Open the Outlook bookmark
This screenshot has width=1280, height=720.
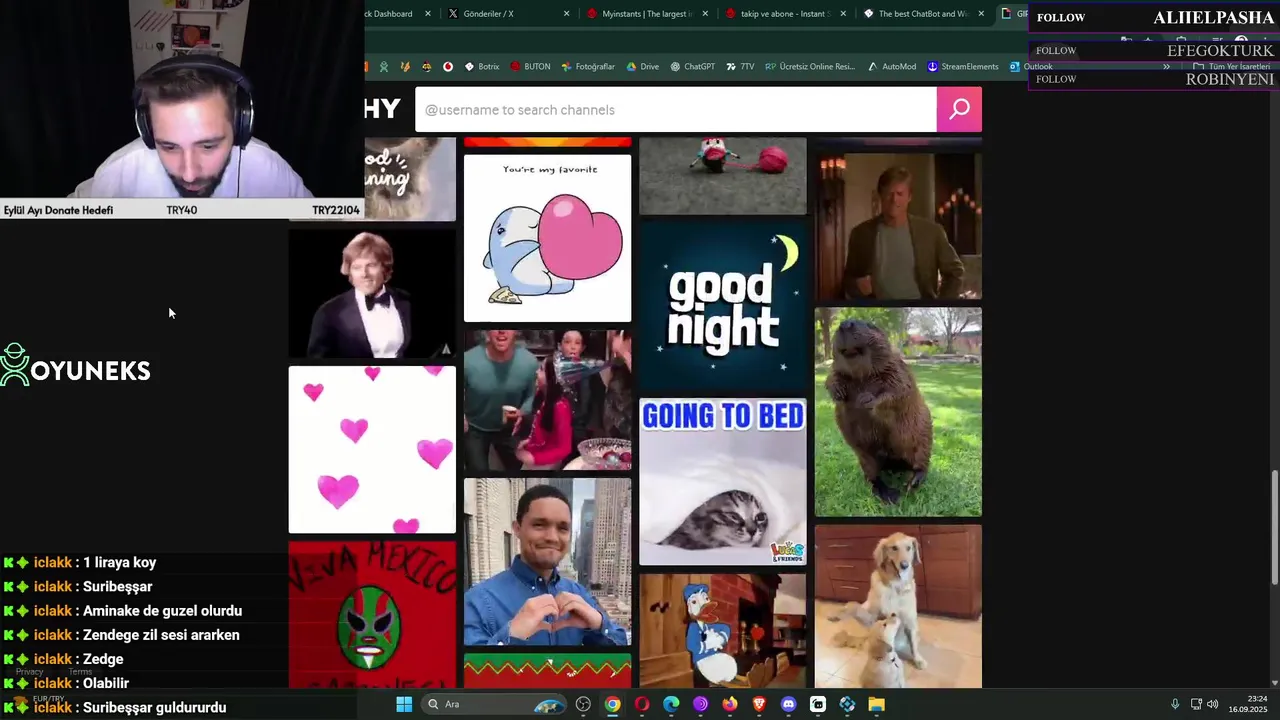(1031, 67)
